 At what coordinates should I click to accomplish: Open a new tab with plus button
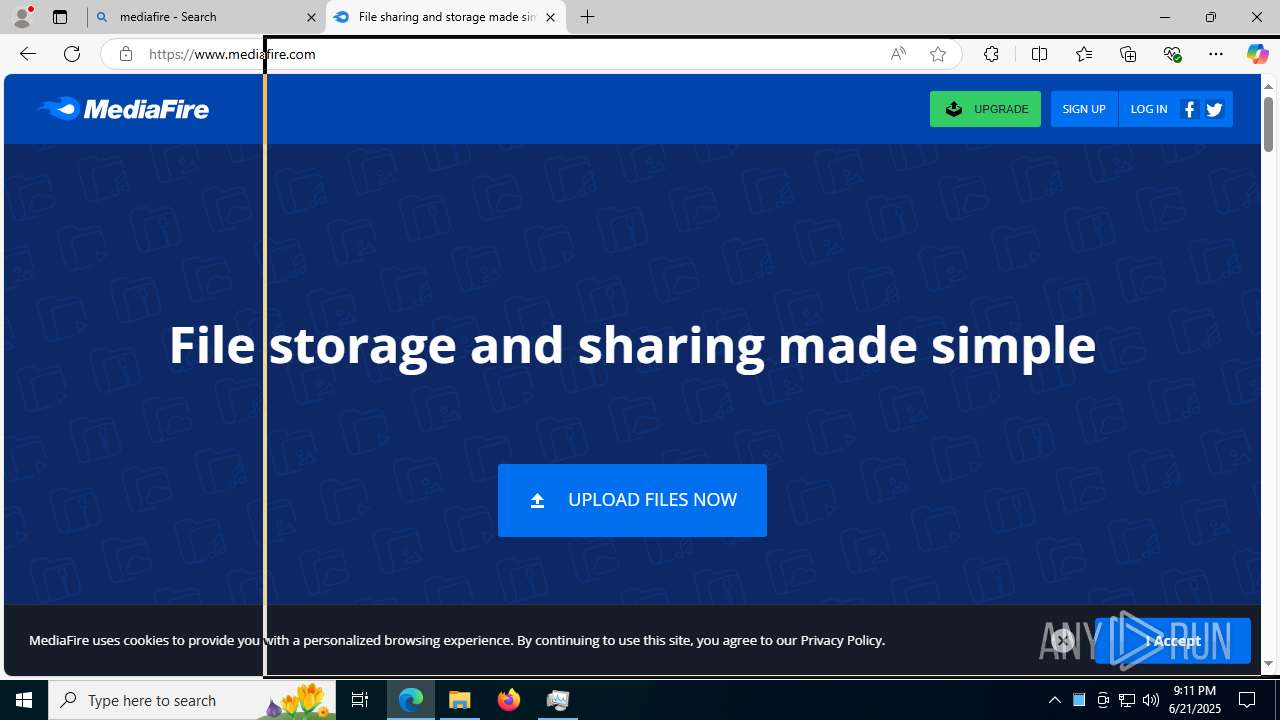588,17
